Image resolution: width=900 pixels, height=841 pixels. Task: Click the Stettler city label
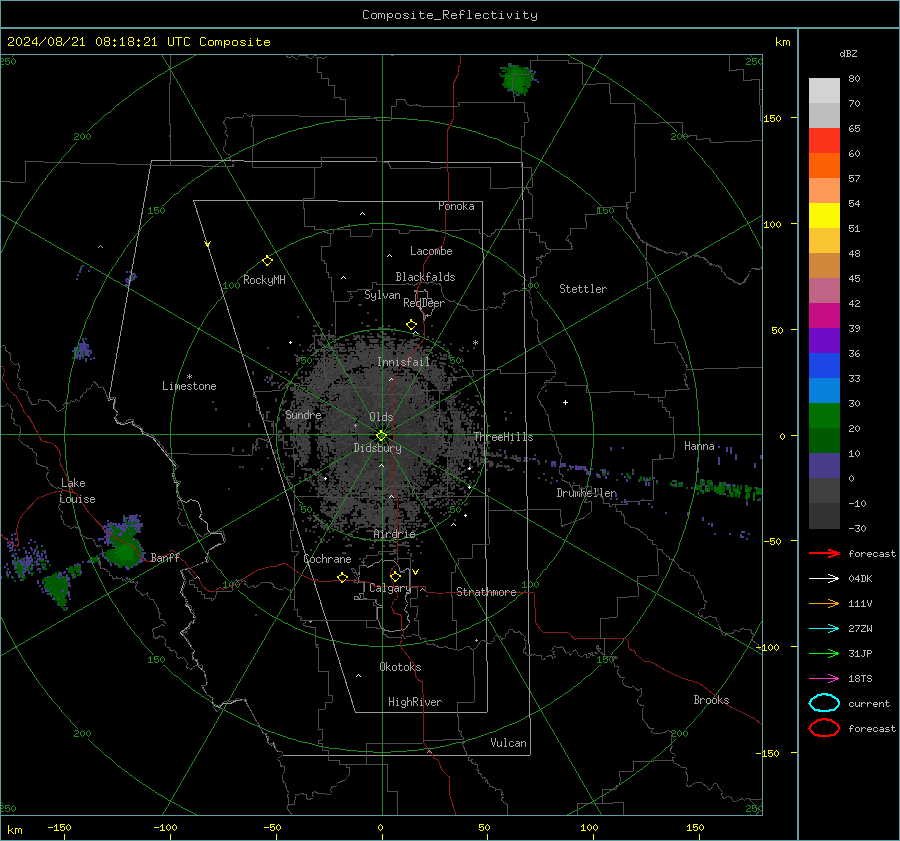tap(583, 289)
